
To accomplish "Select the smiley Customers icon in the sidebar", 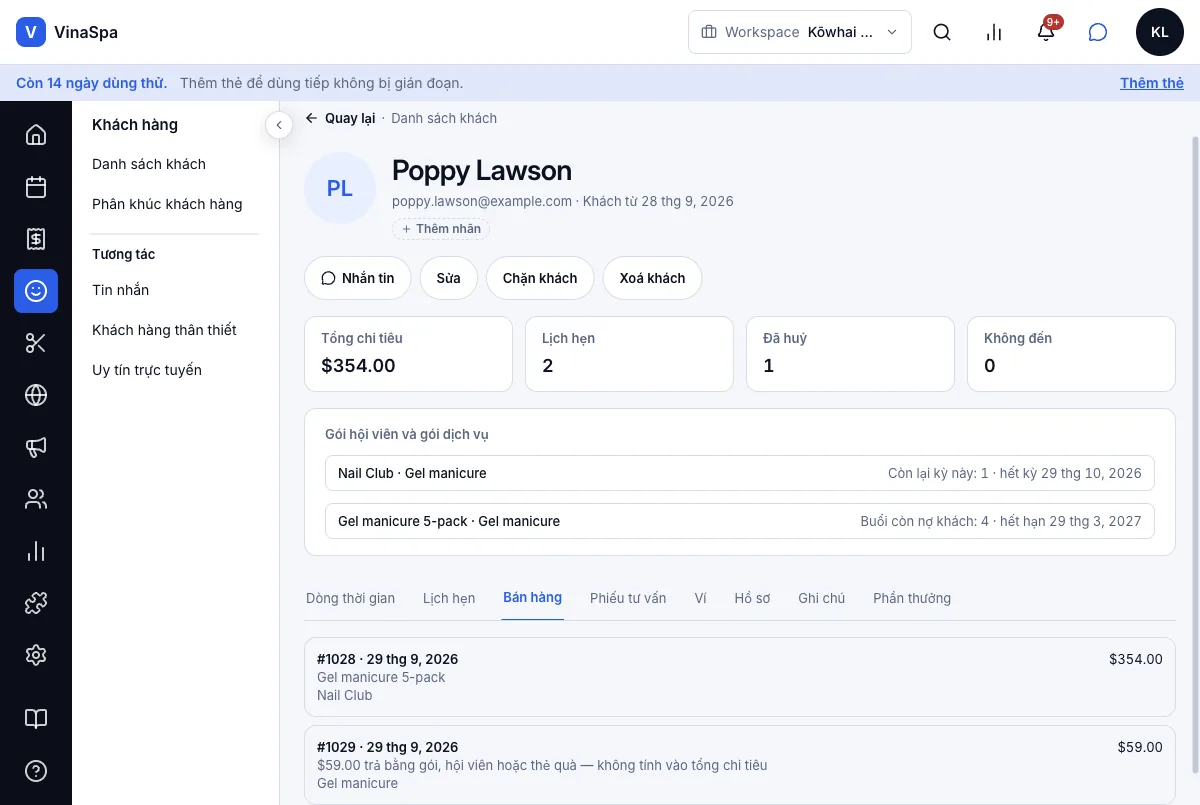I will coord(36,291).
